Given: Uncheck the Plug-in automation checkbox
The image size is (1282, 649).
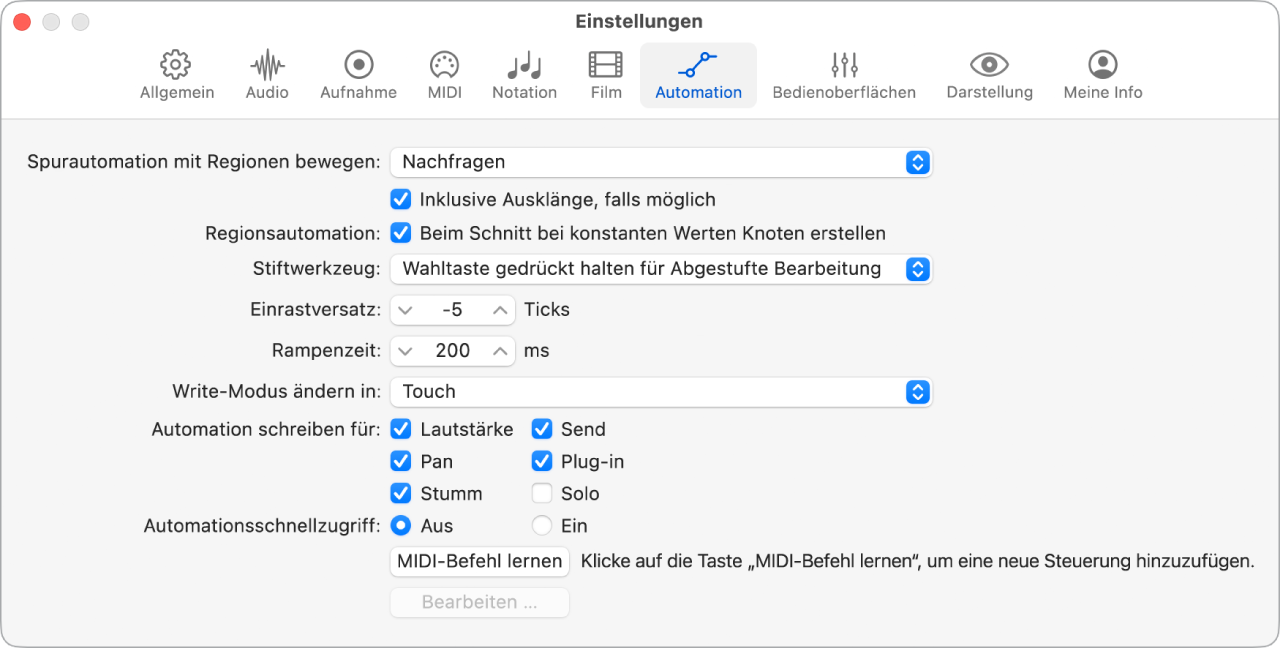Looking at the screenshot, I should 541,461.
